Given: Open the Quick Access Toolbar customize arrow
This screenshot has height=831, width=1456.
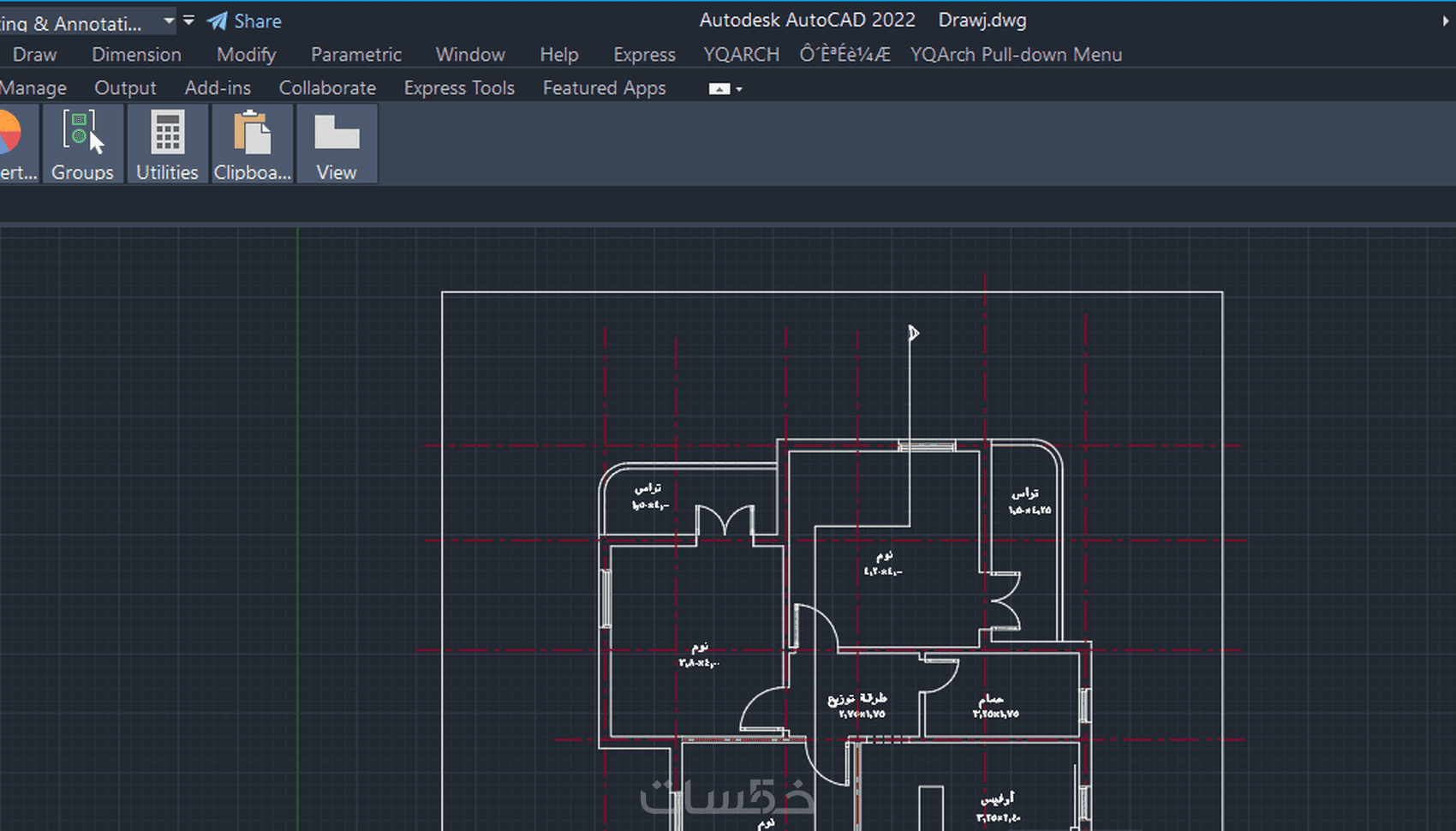Looking at the screenshot, I should click(188, 21).
